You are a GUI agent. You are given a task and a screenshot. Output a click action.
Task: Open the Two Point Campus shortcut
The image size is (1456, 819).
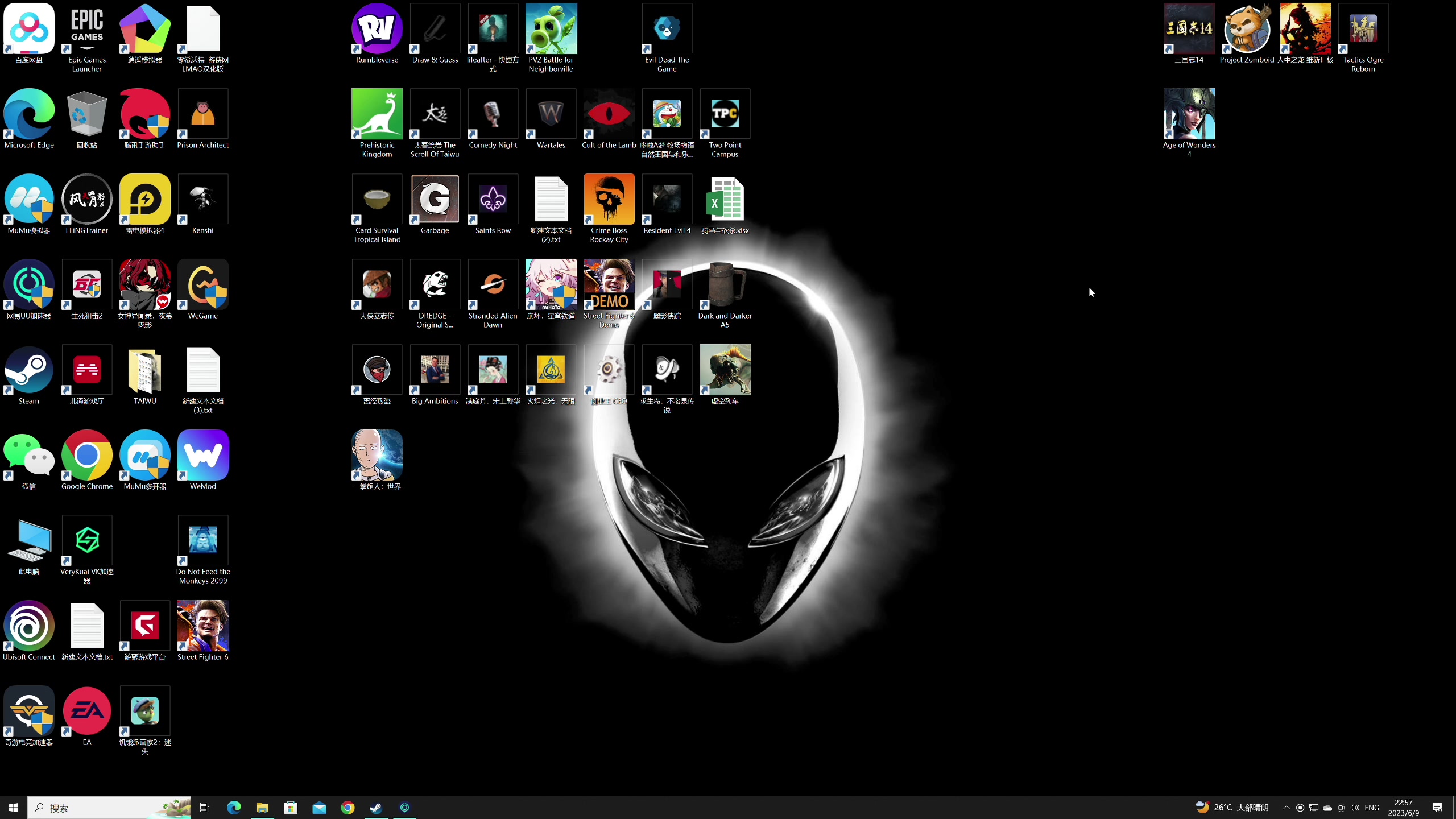pos(725,124)
